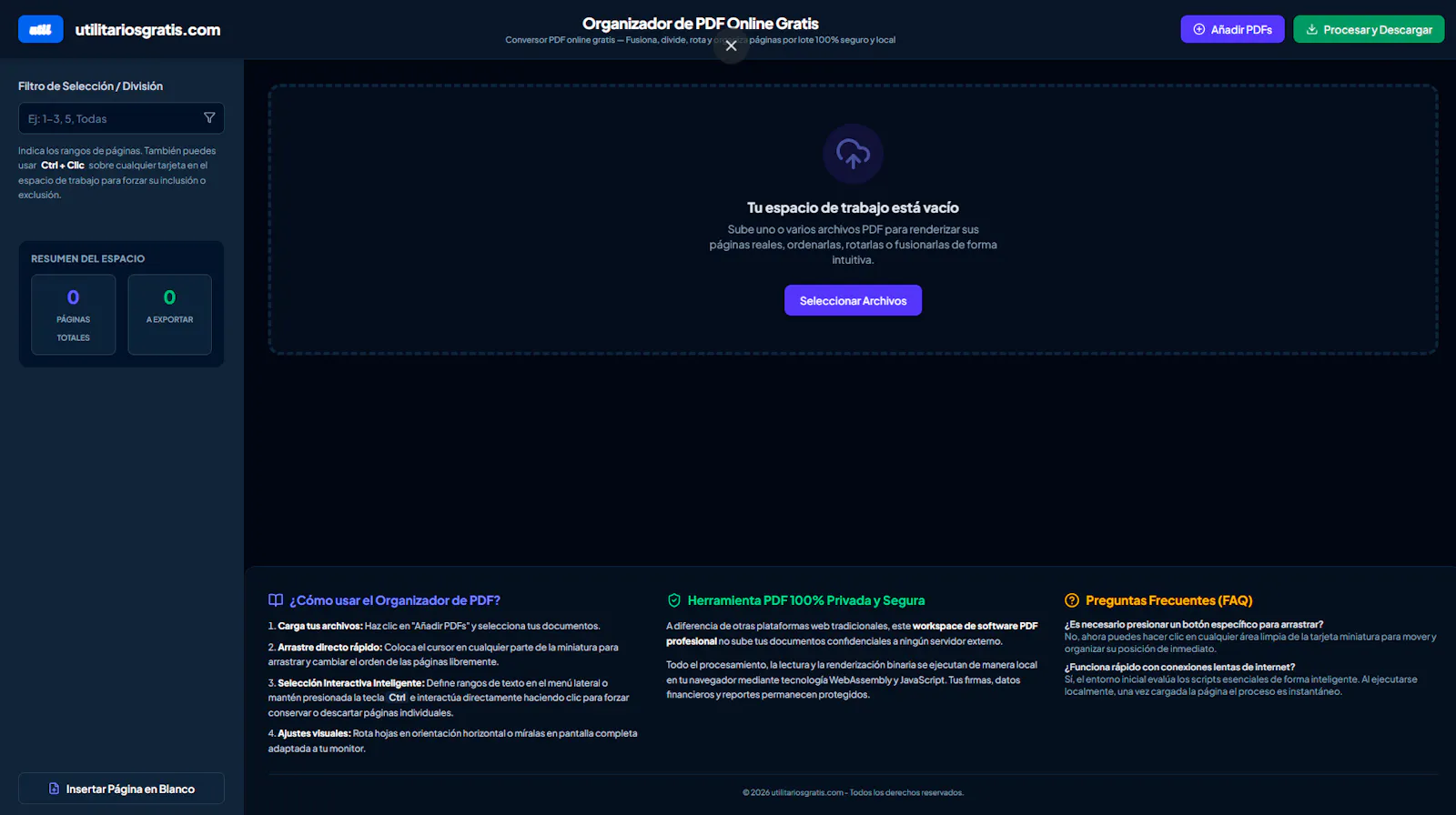Click 'Preguntas Frecuentes (FAQ)' heading
Image resolution: width=1456 pixels, height=815 pixels.
(x=1169, y=600)
